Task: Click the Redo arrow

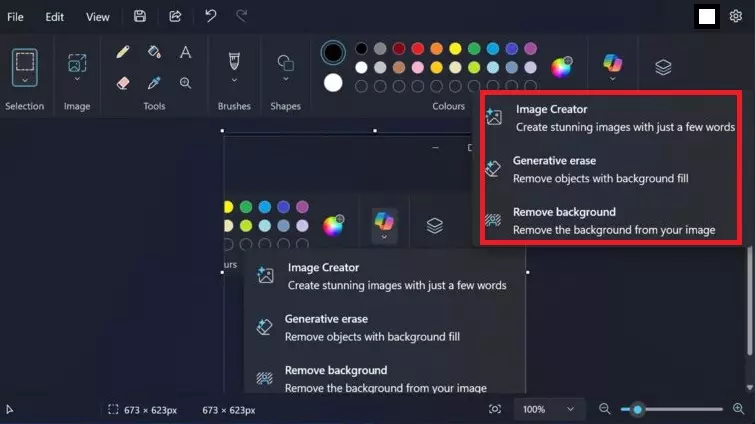Action: coord(242,16)
